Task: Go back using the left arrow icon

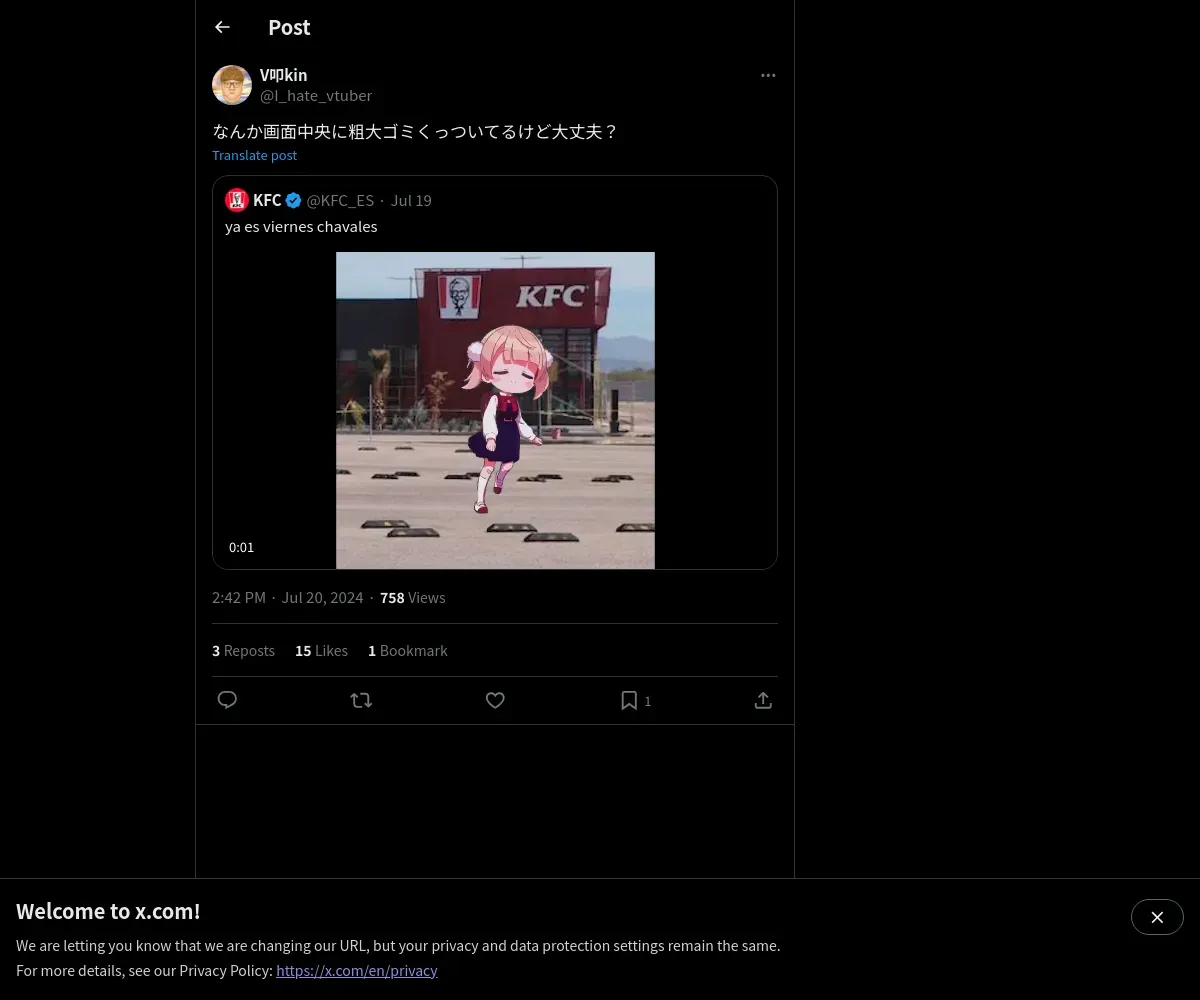Action: (222, 27)
